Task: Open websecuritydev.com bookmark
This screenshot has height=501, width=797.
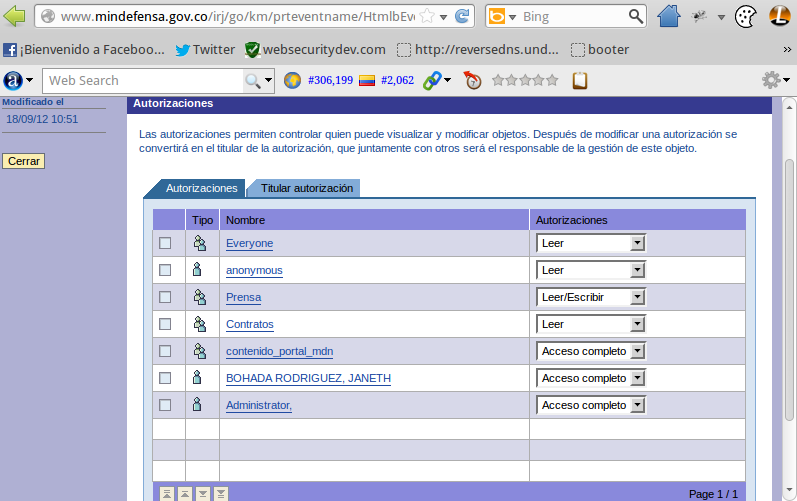Action: (x=315, y=50)
